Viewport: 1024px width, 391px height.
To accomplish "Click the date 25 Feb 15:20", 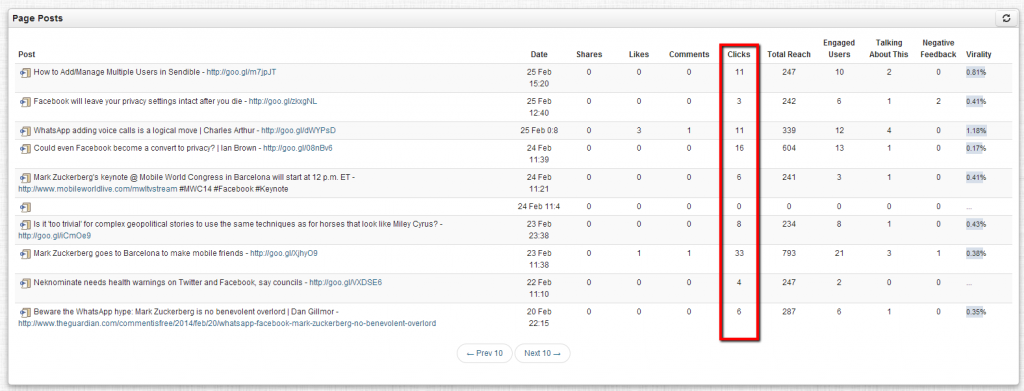I will pos(539,78).
